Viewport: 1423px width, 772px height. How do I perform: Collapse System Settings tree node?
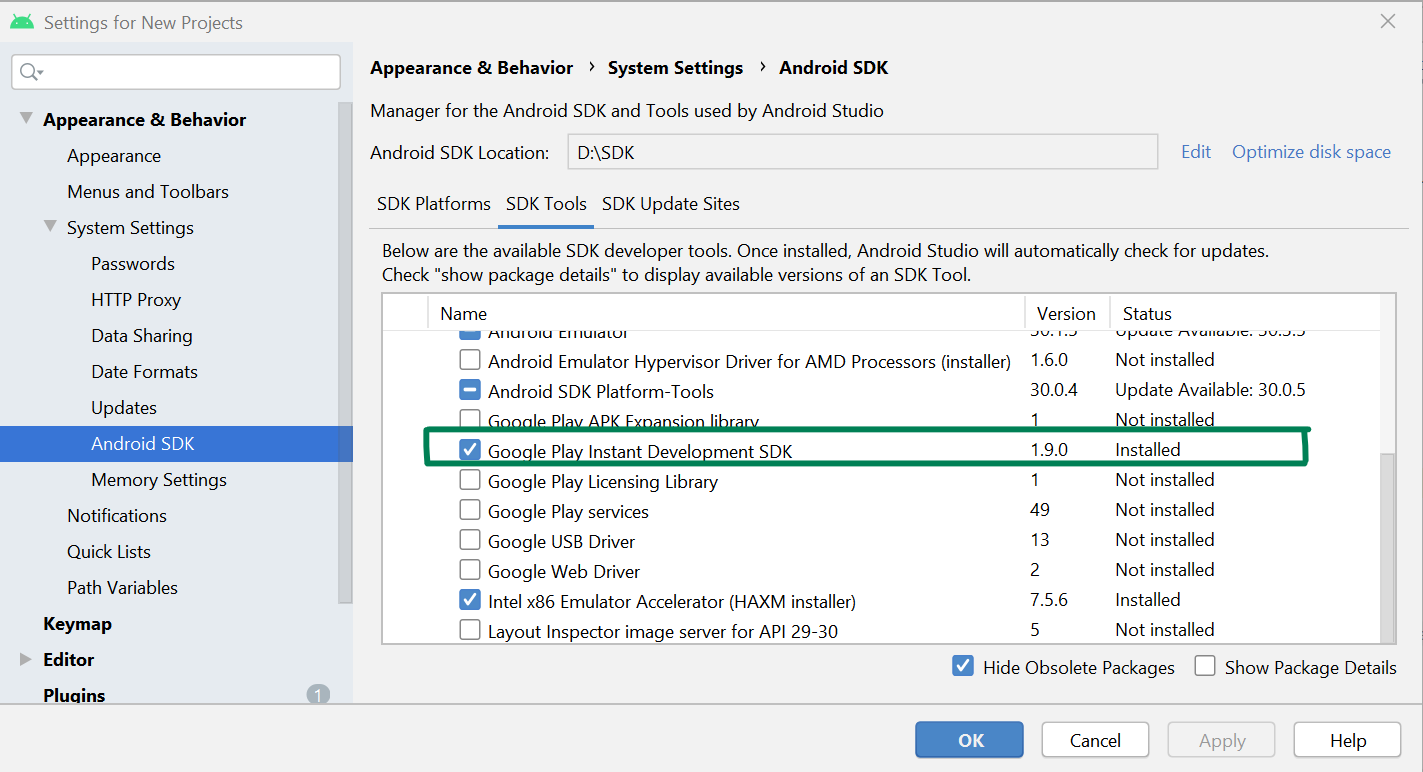50,227
